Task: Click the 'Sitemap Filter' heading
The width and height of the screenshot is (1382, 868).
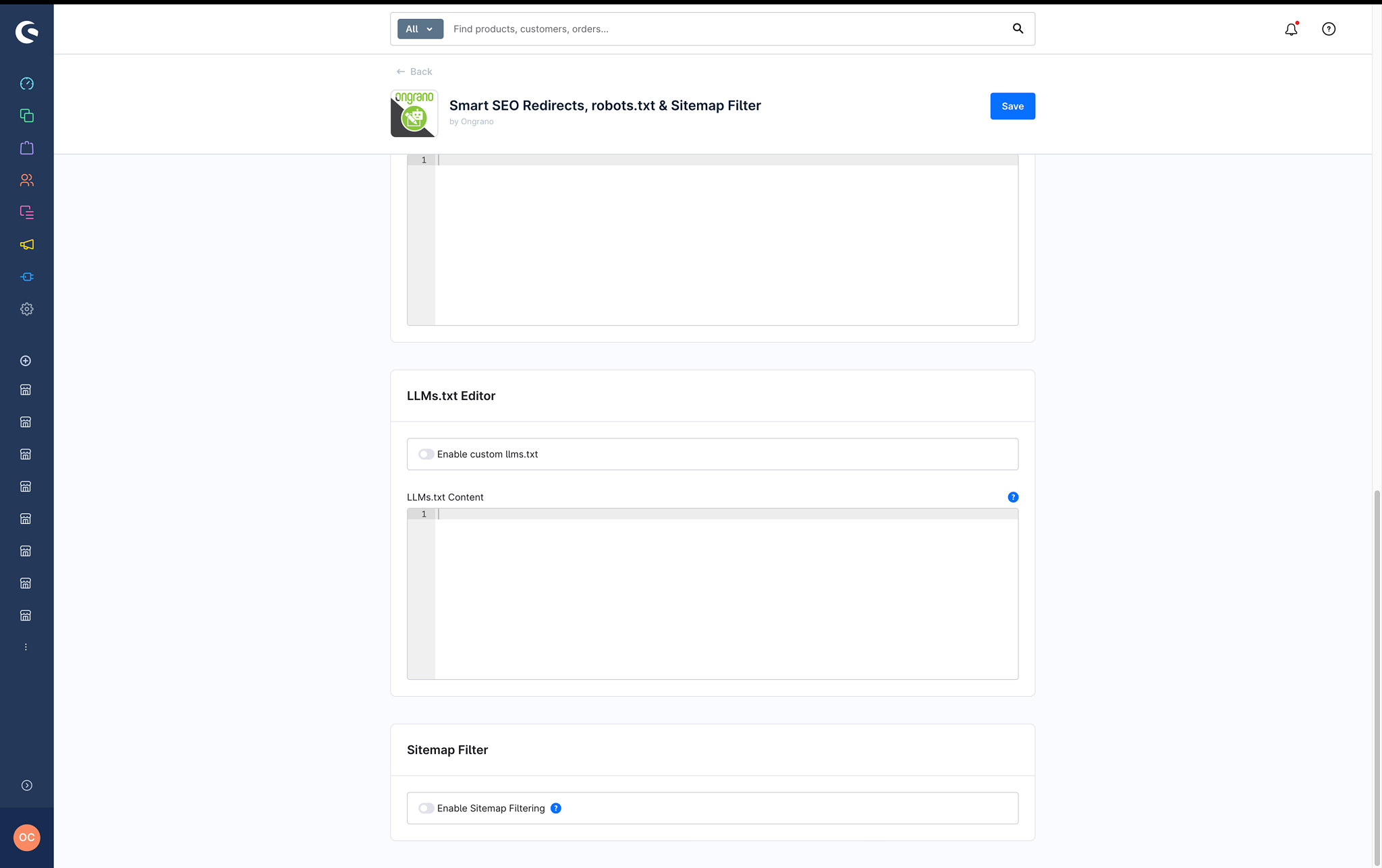Action: click(447, 750)
